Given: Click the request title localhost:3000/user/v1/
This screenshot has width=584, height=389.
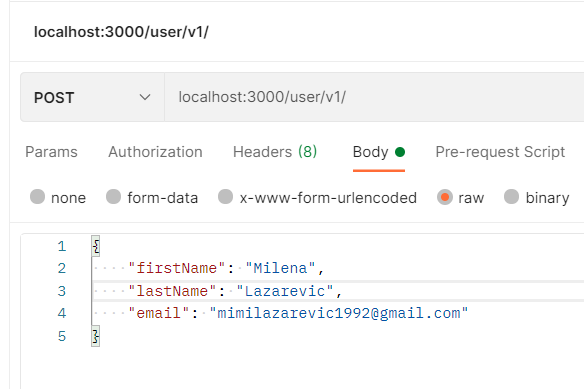Looking at the screenshot, I should tap(121, 32).
